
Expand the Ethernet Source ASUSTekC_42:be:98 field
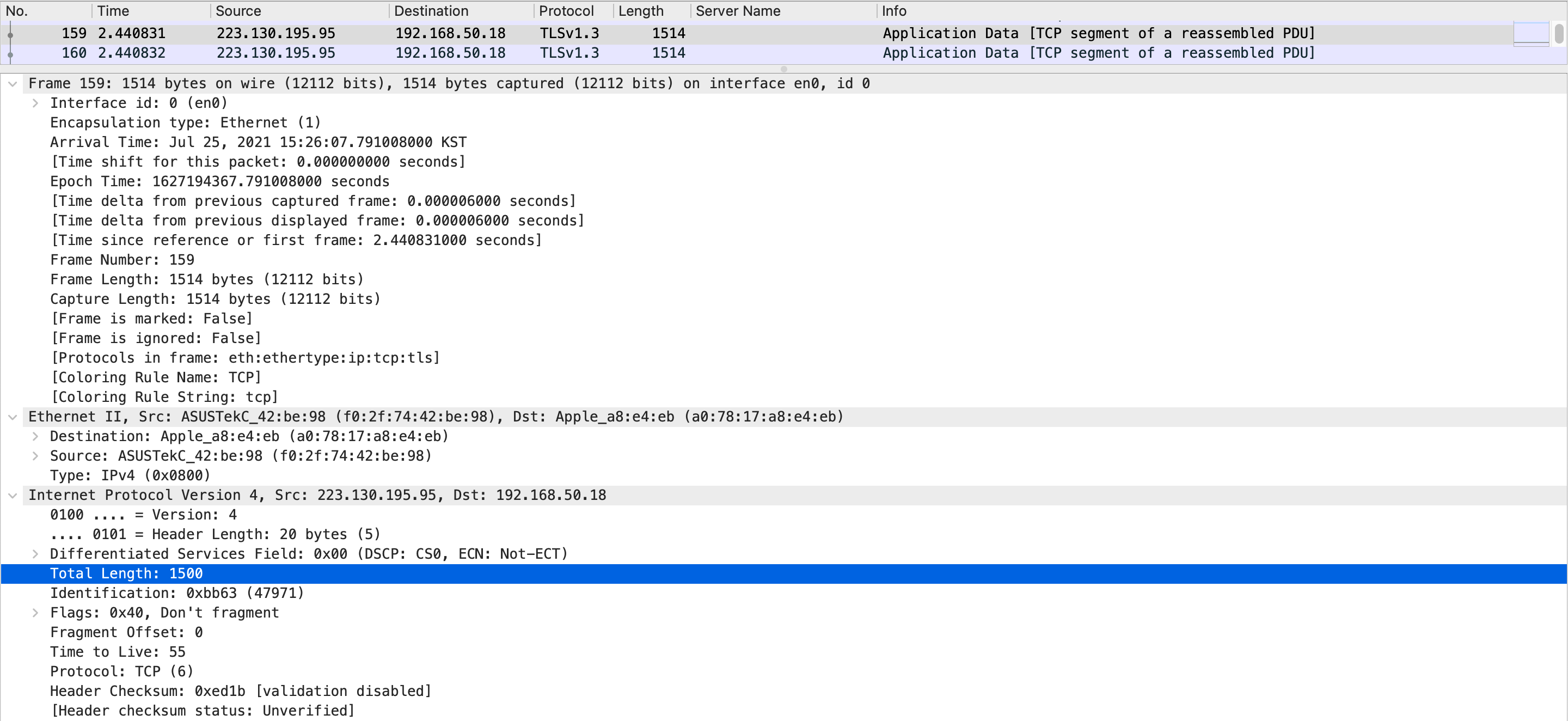pos(35,456)
